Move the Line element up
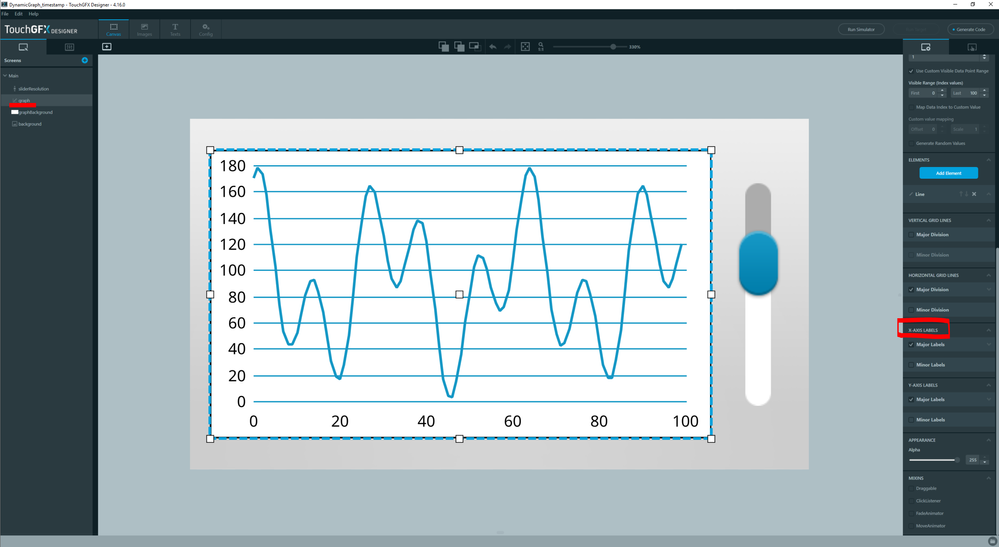 (x=961, y=194)
